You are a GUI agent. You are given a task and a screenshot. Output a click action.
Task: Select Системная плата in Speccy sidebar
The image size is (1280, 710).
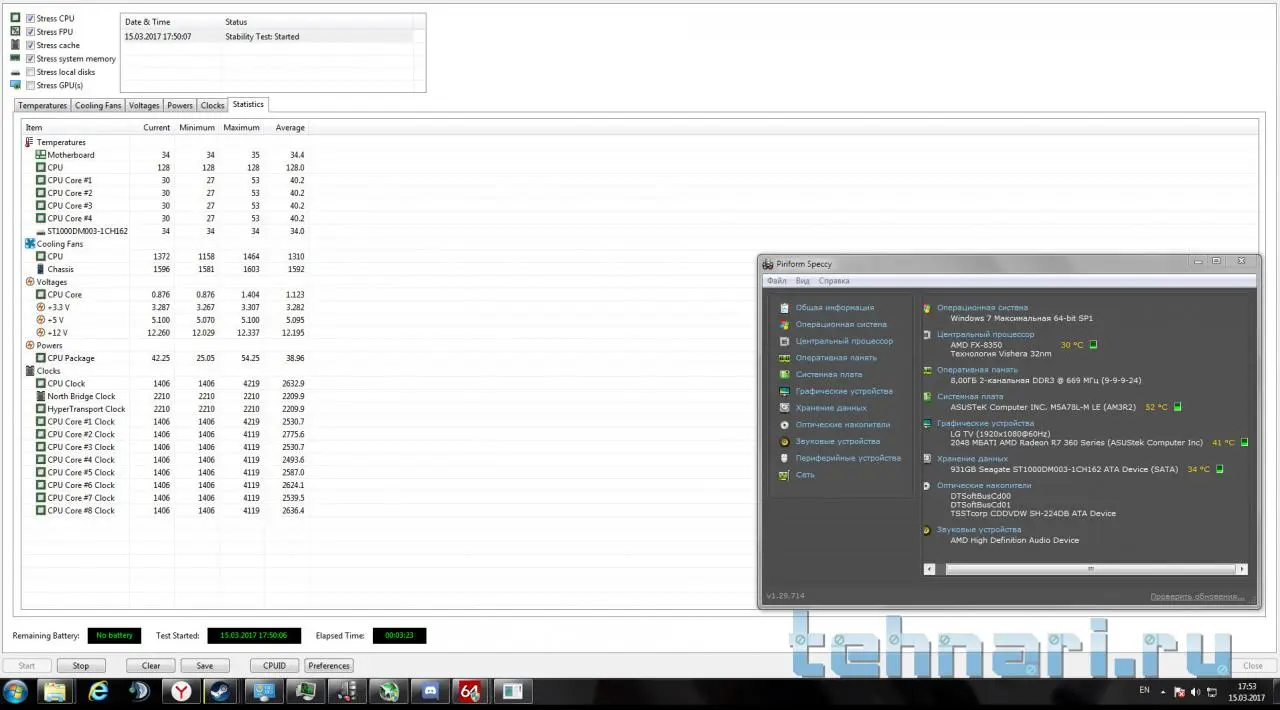pos(829,374)
